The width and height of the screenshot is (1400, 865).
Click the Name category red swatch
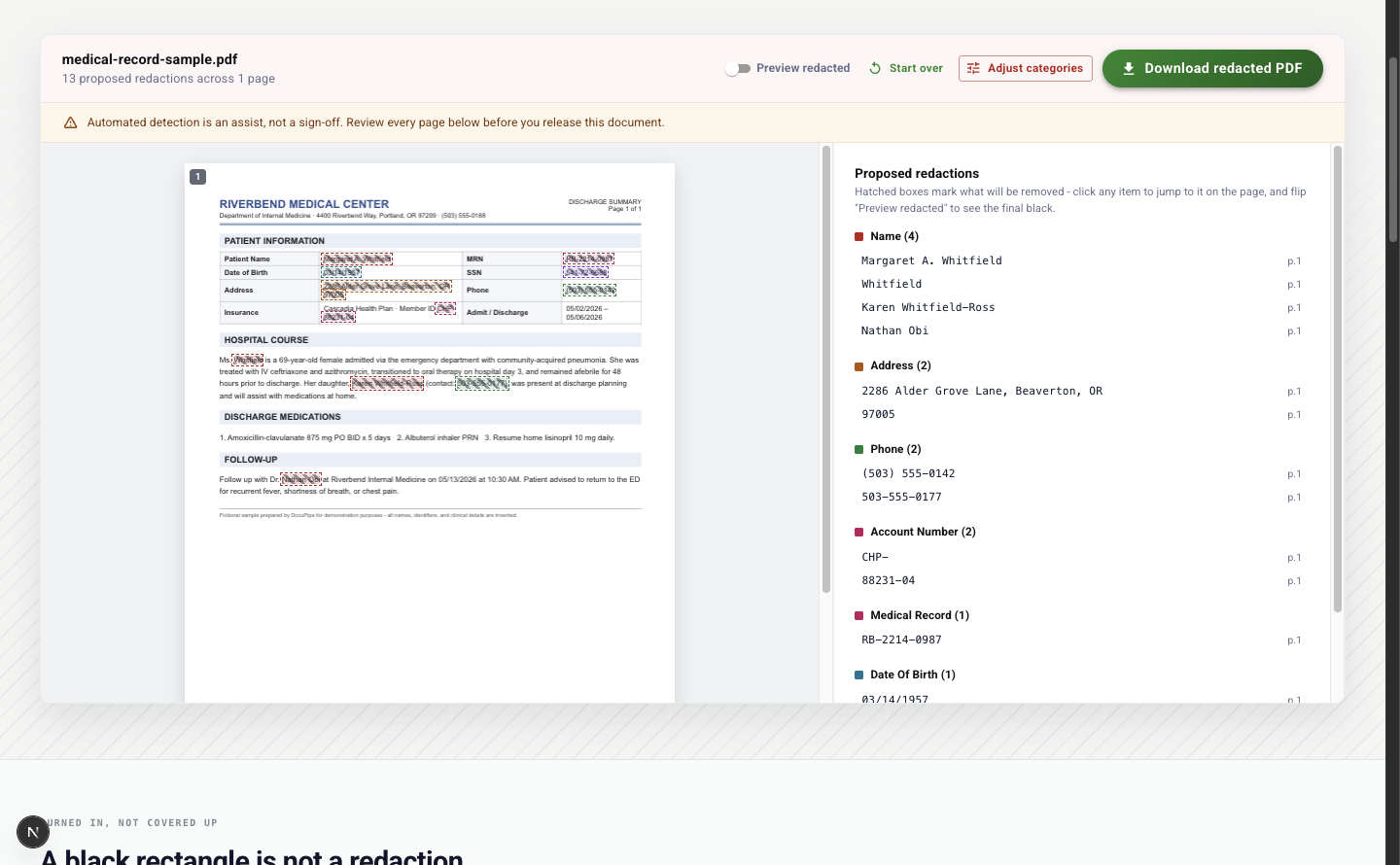point(859,236)
